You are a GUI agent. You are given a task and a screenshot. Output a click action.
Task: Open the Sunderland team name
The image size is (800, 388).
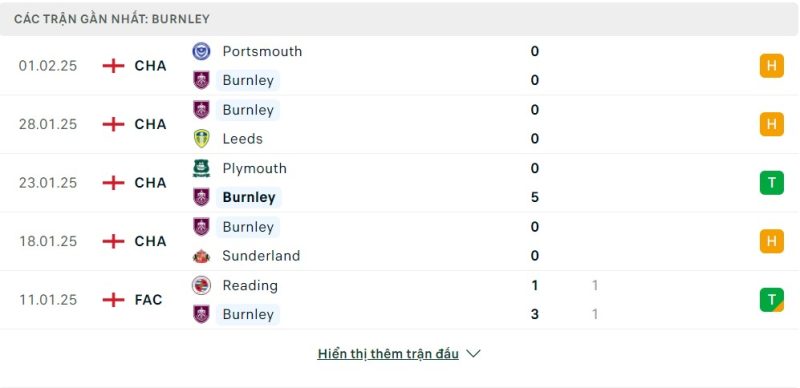(261, 256)
